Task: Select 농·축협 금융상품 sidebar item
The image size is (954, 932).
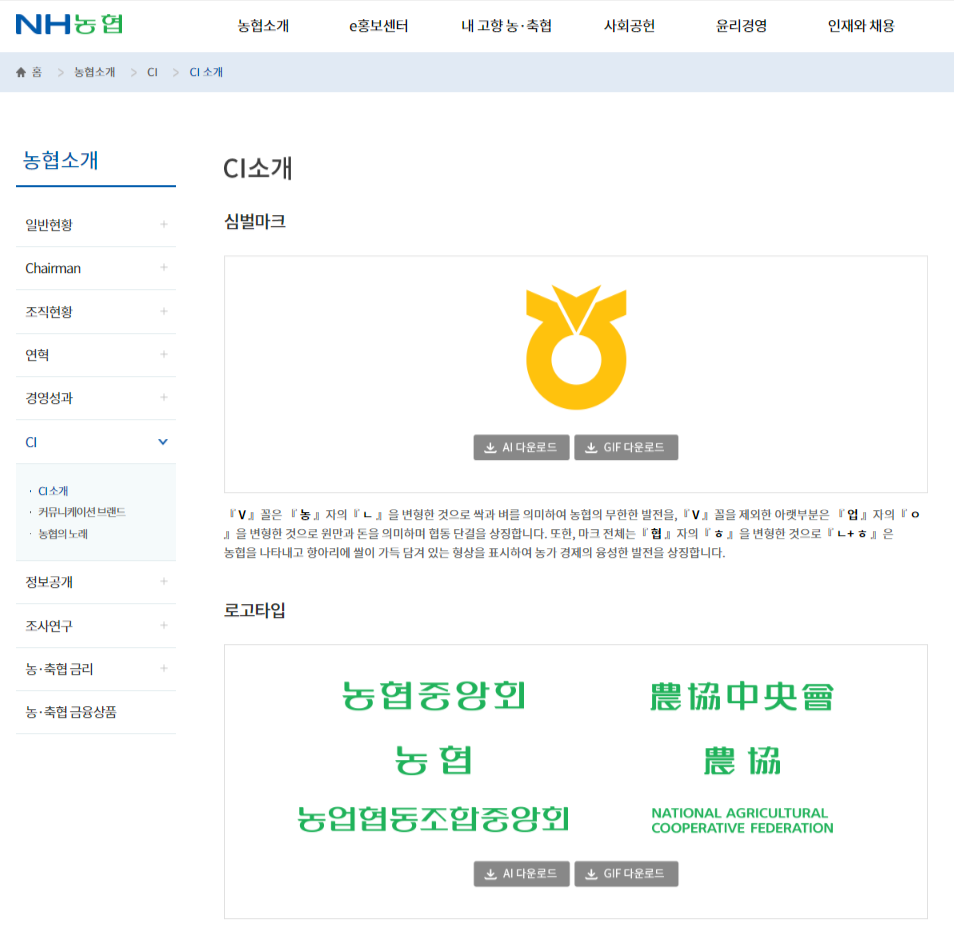Action: tap(71, 712)
